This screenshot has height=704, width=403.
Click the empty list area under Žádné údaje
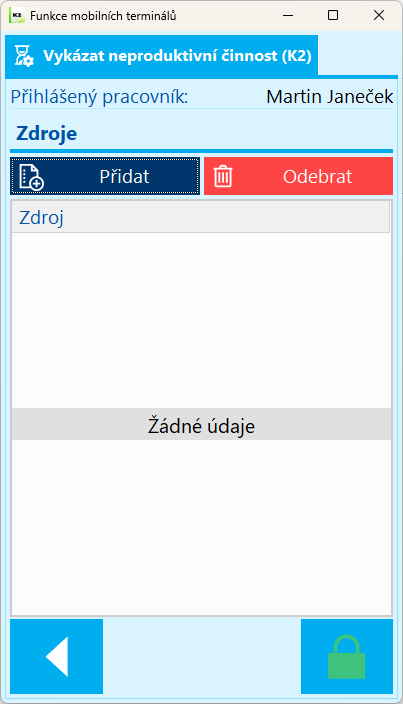click(201, 527)
